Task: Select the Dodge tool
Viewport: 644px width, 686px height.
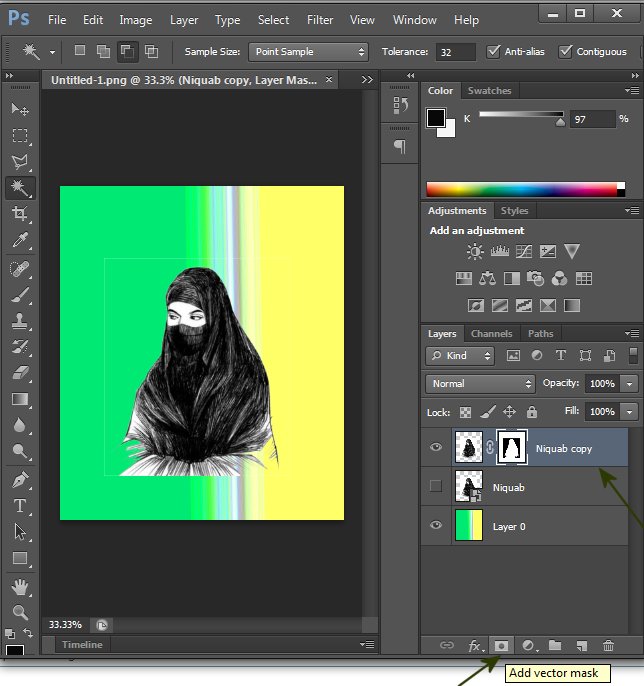Action: point(20,451)
